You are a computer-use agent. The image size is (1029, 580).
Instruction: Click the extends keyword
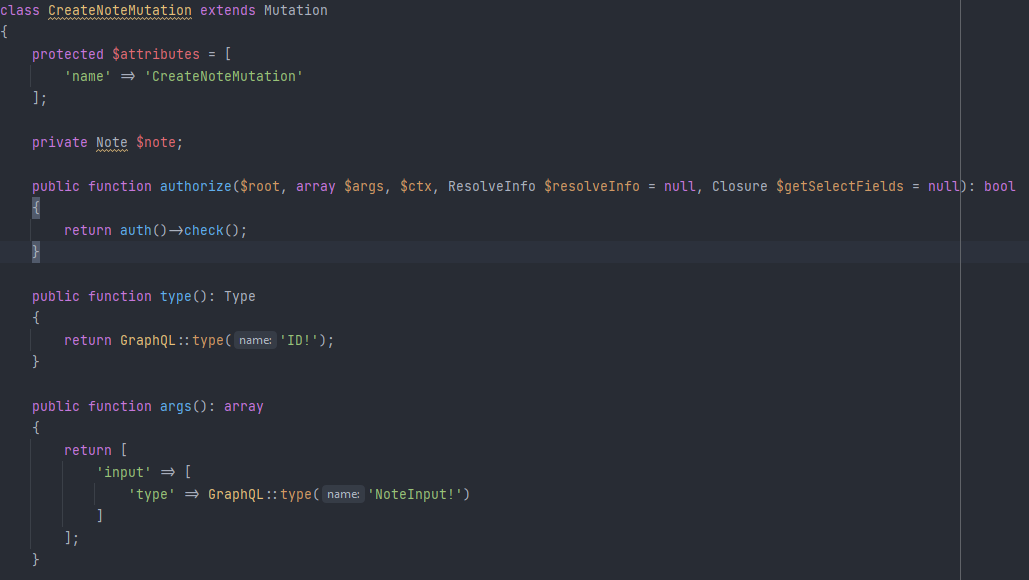[228, 10]
